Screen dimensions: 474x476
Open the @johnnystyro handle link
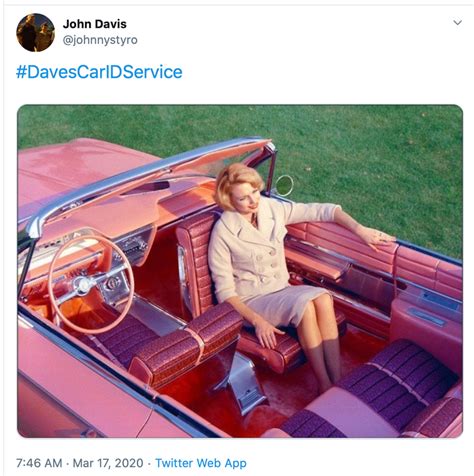click(100, 40)
